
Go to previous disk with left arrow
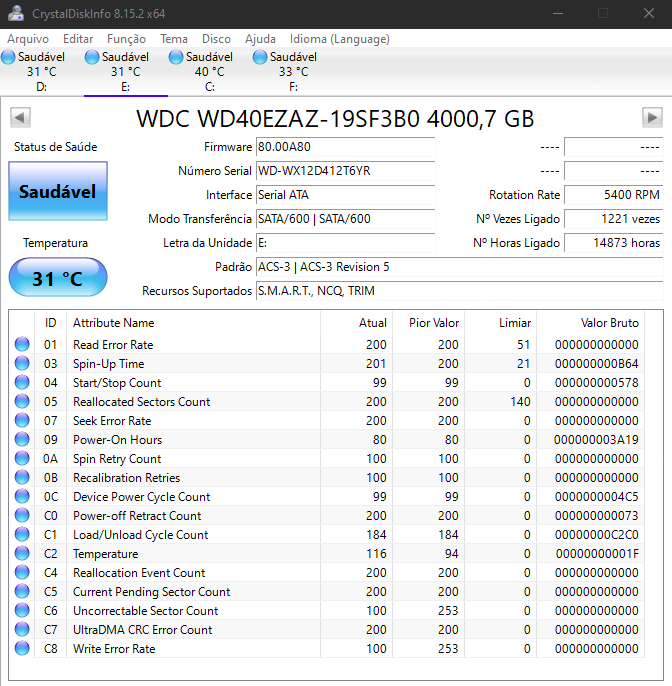click(20, 118)
